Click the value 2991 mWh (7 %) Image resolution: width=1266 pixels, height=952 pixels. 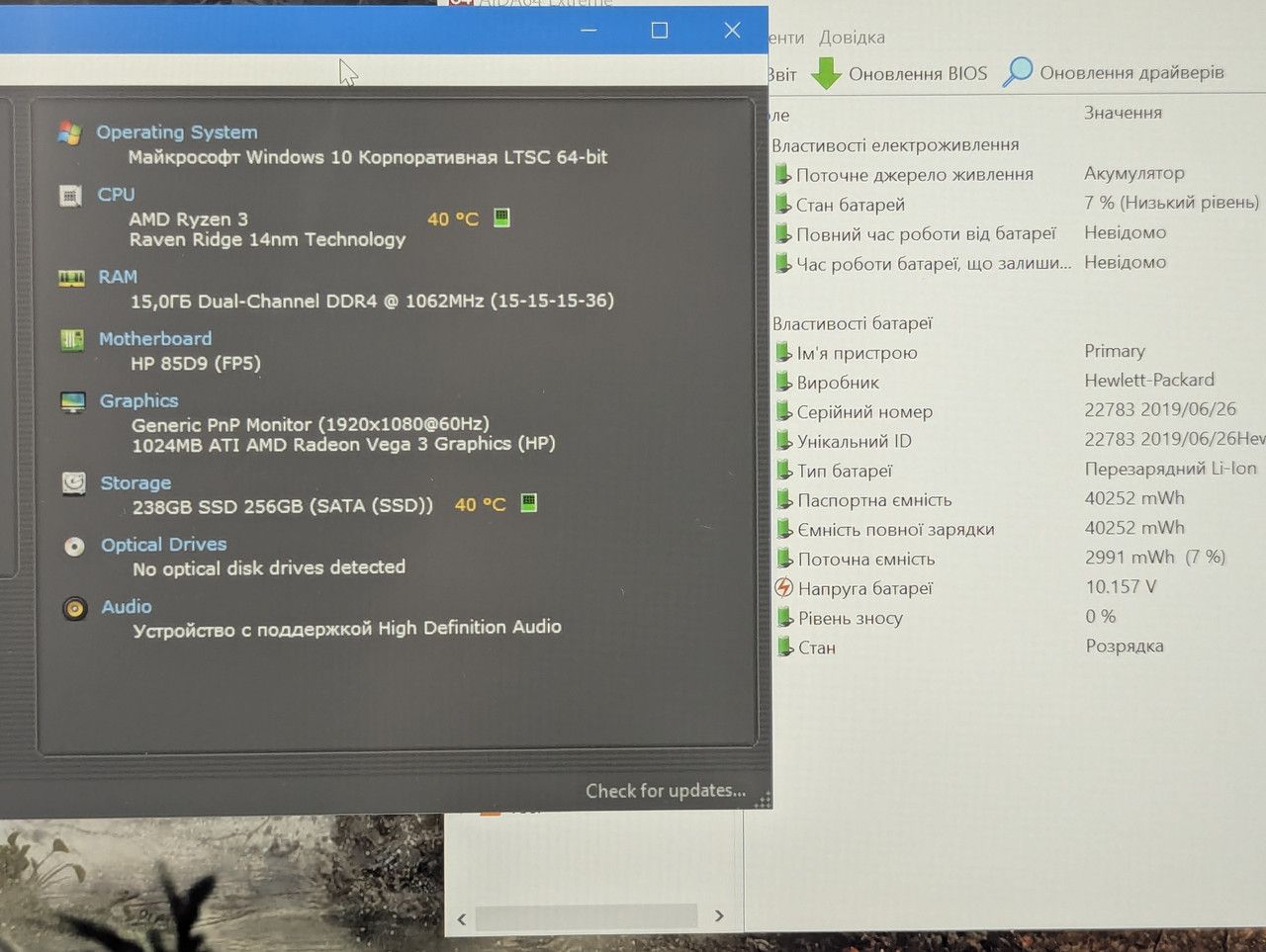pyautogui.click(x=1155, y=558)
